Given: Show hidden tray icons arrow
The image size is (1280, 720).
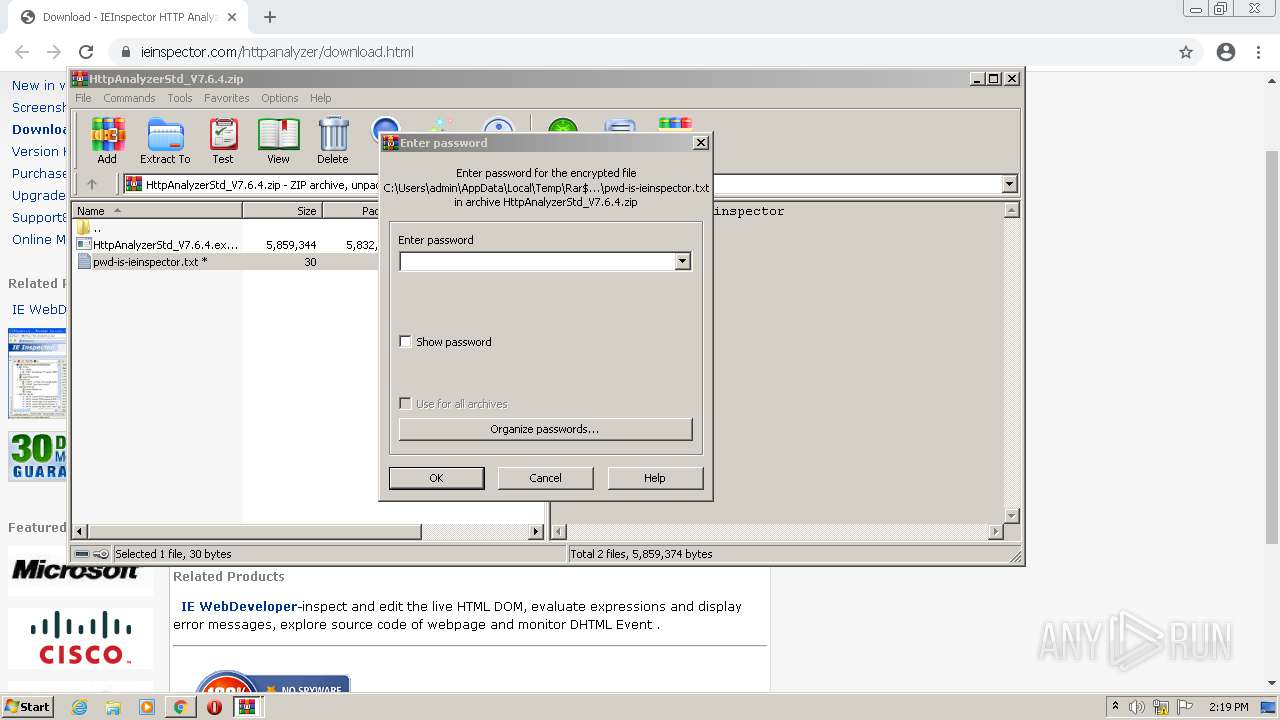Looking at the screenshot, I should point(1116,707).
